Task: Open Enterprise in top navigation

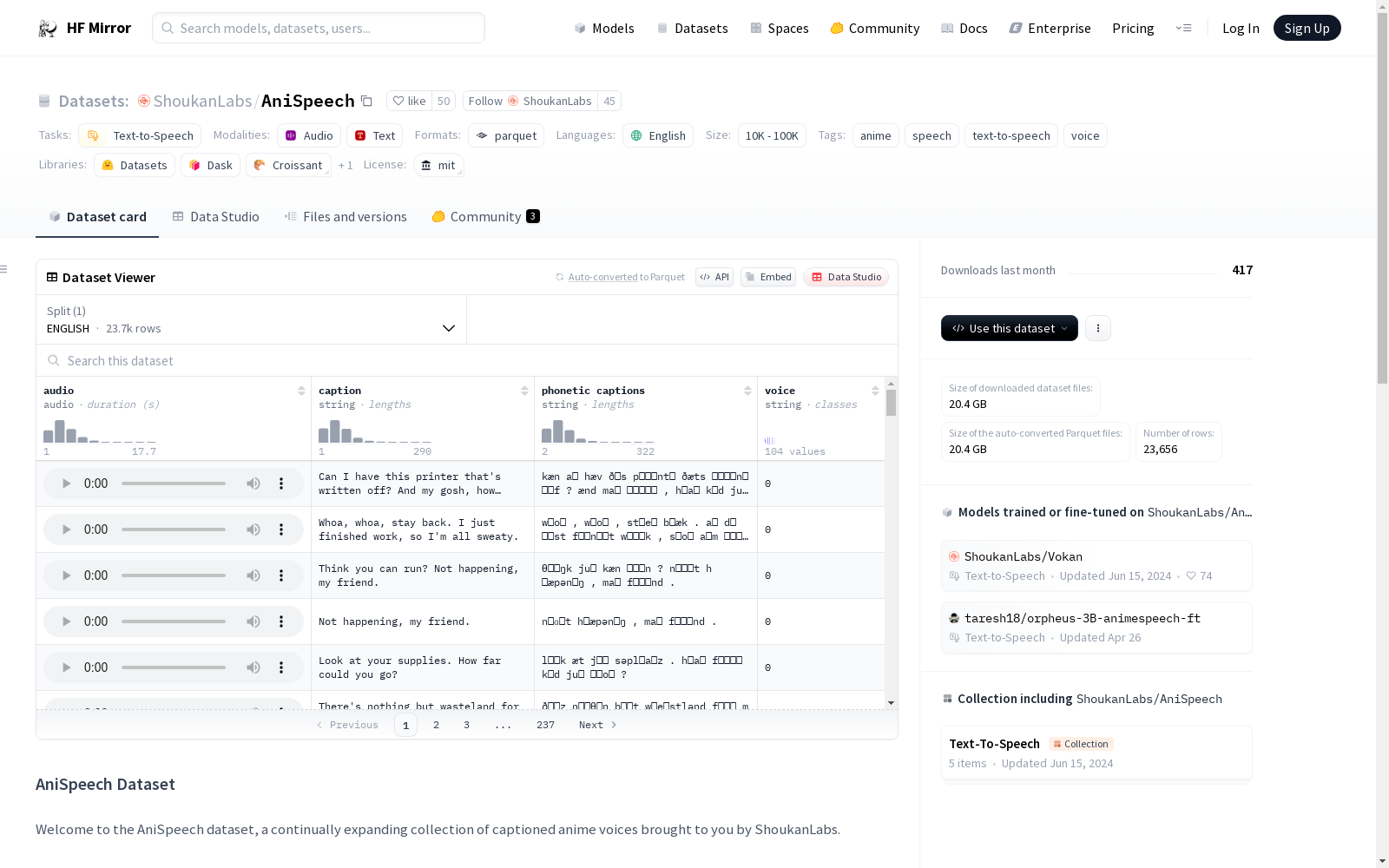Action: 1050,29
